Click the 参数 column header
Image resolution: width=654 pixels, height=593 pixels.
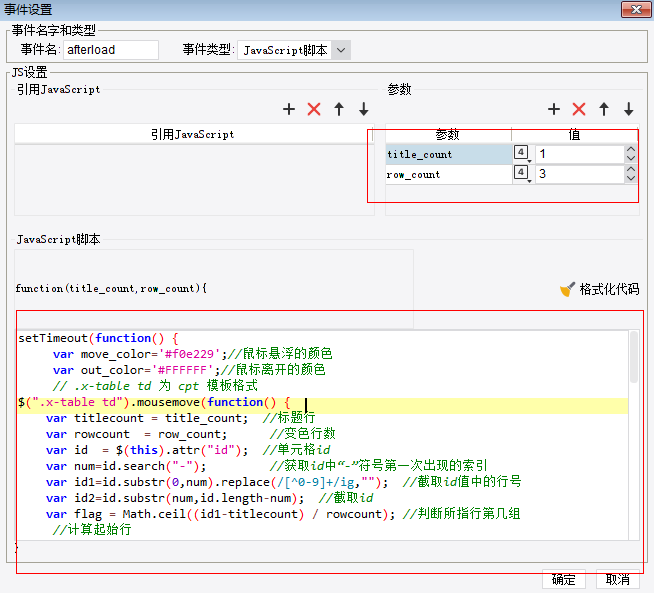click(448, 134)
